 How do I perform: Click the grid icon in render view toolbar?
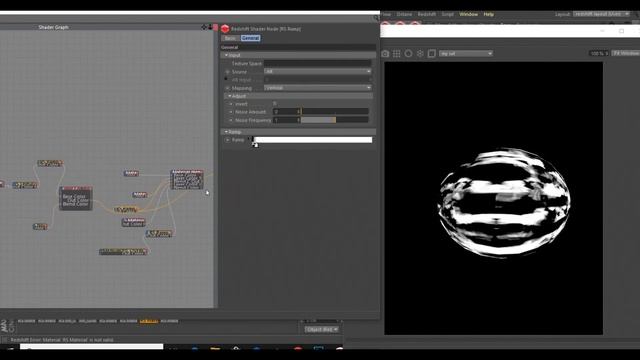[x=396, y=53]
